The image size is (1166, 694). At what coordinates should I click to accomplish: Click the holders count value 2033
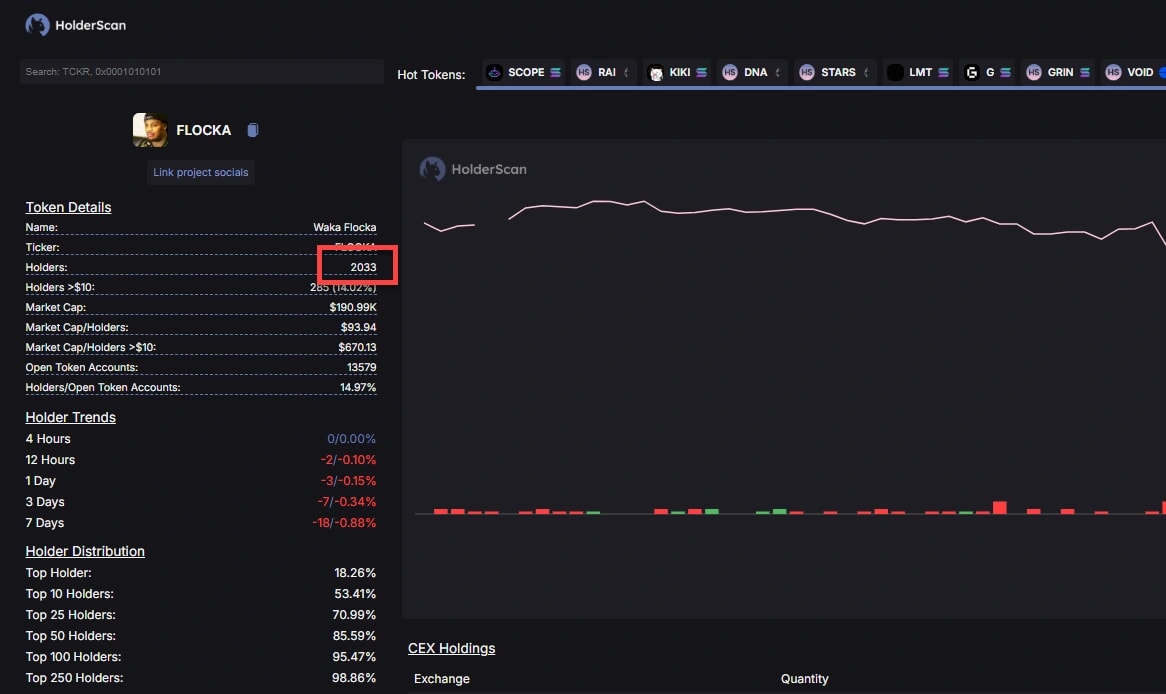(x=363, y=267)
